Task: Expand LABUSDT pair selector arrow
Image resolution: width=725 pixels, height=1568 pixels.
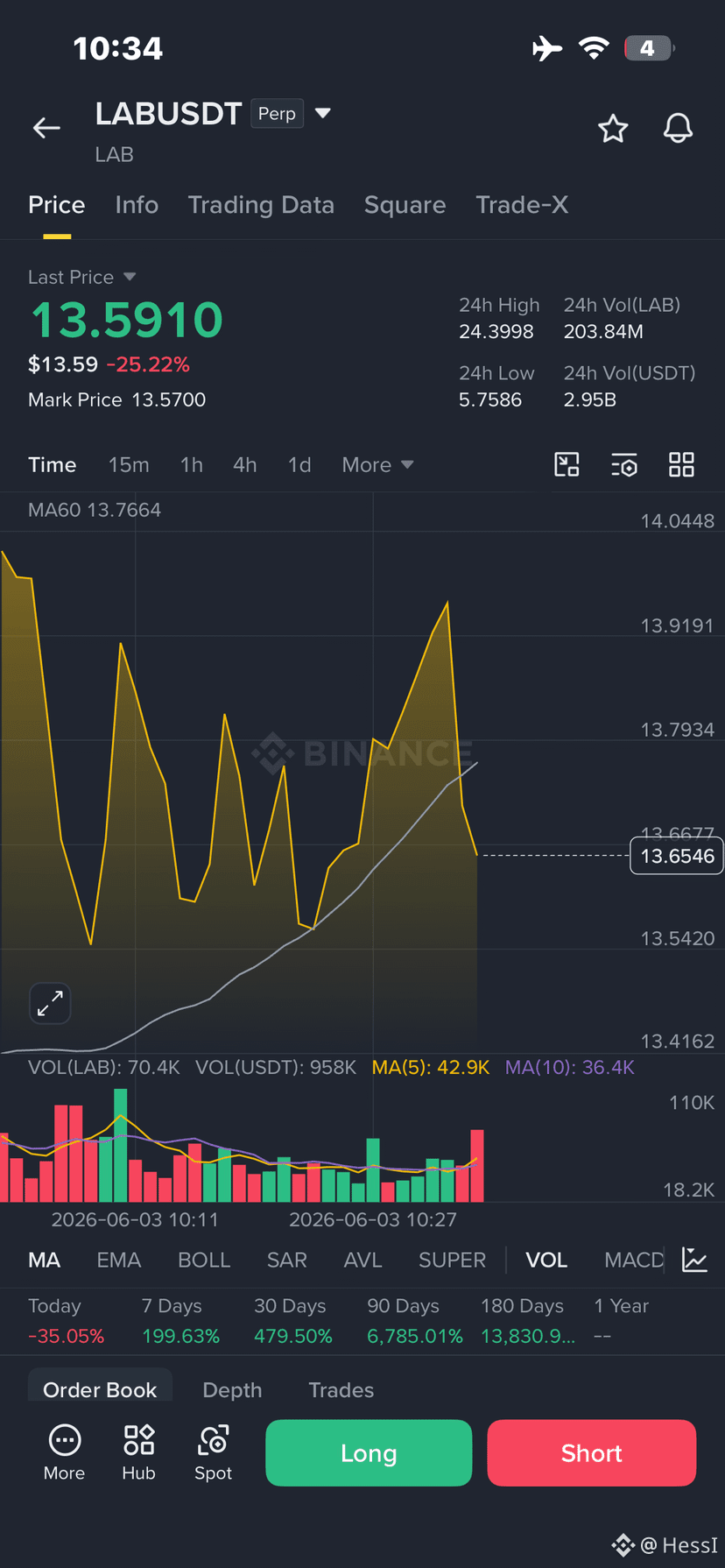Action: point(323,113)
